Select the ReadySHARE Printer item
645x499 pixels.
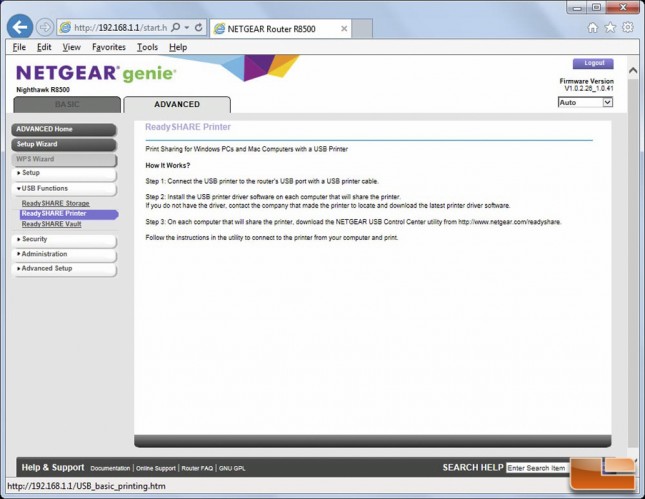tap(69, 214)
